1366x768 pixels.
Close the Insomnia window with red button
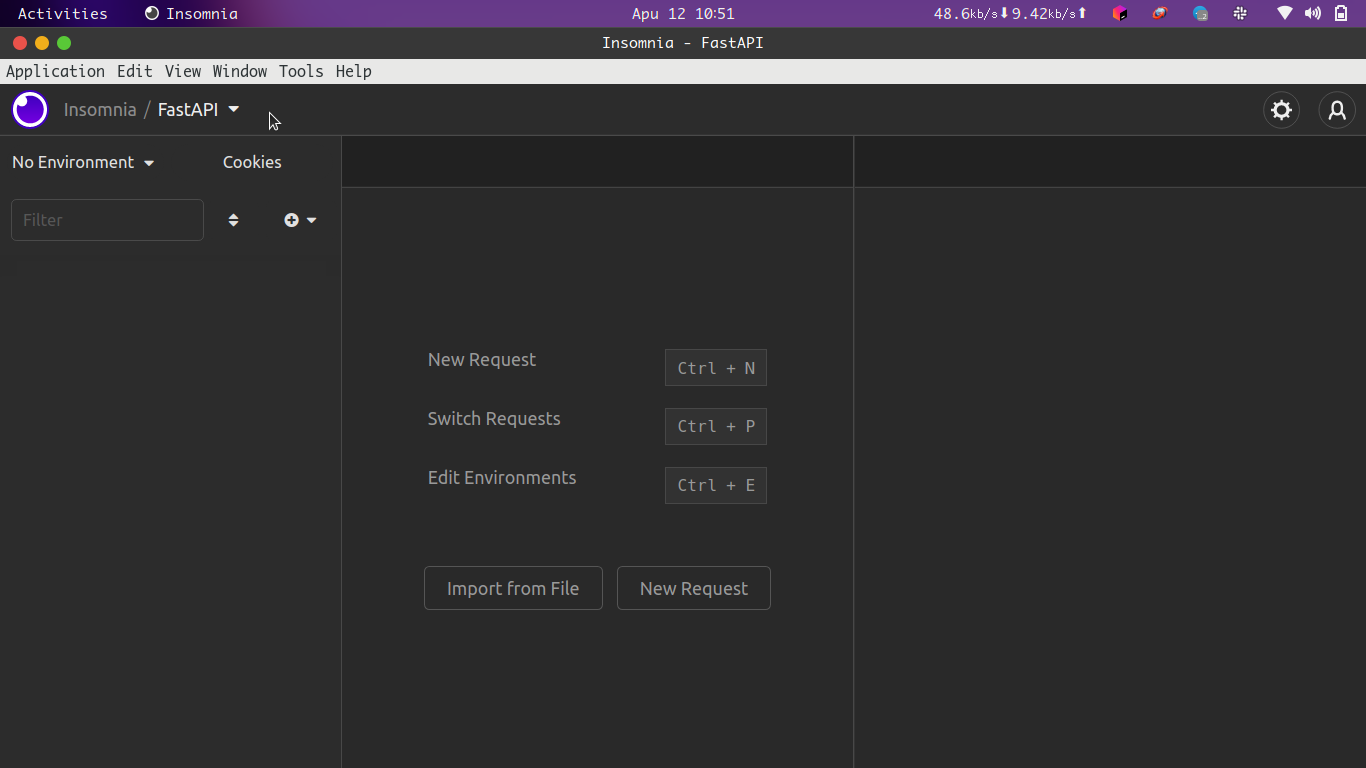click(20, 43)
